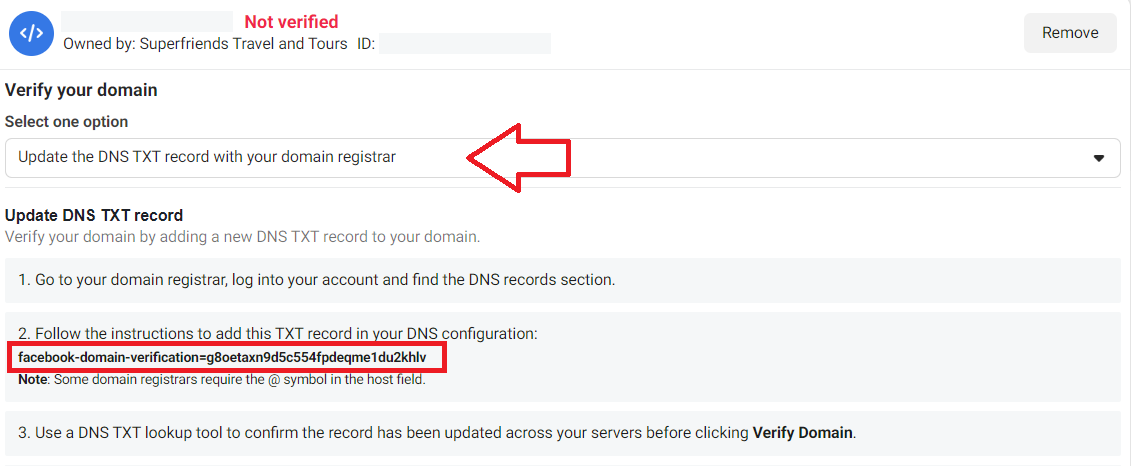The width and height of the screenshot is (1131, 466).
Task: Click the 'ID:' label next to owner
Action: click(366, 44)
